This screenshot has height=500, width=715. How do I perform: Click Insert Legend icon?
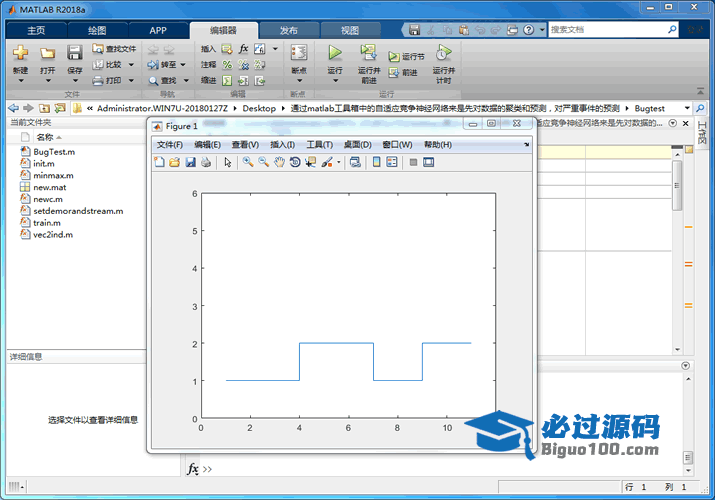392,162
